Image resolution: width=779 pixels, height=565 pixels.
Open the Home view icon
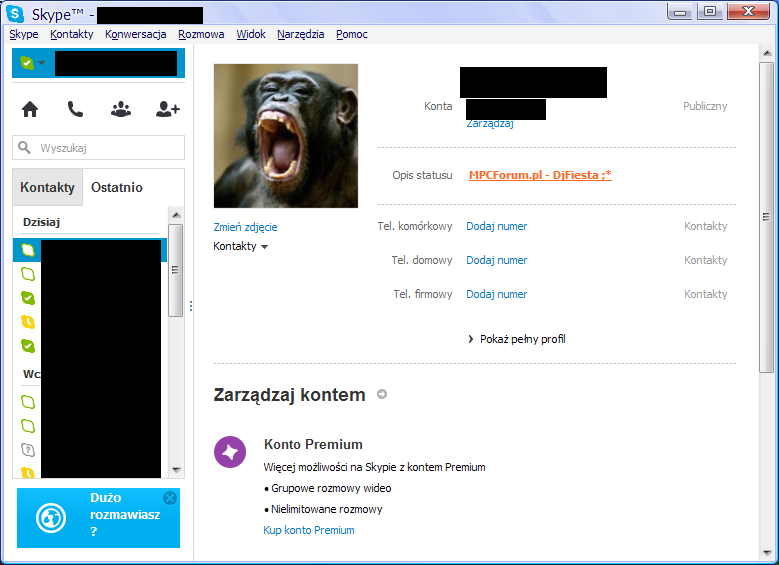click(x=30, y=109)
